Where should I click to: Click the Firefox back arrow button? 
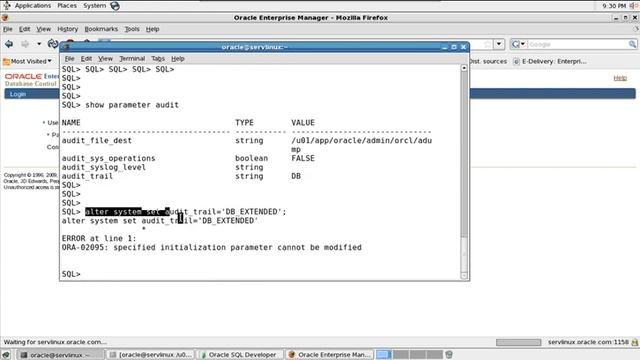[x=9, y=44]
